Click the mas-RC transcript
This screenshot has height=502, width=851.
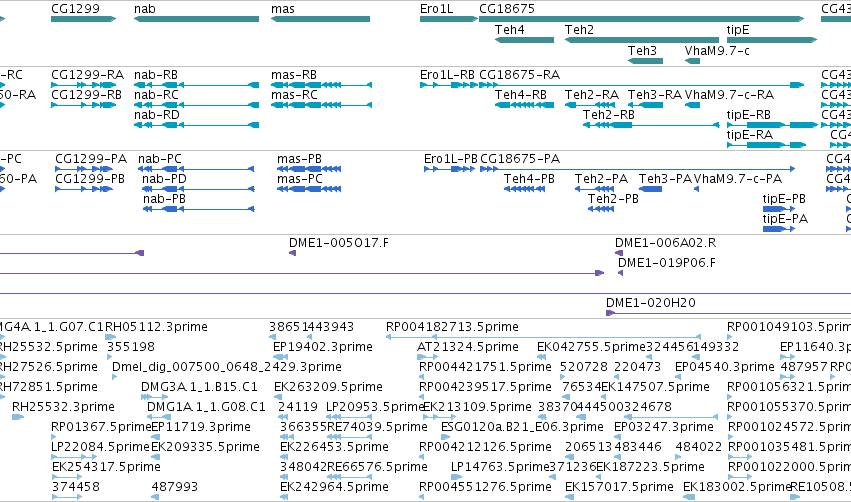(x=321, y=105)
